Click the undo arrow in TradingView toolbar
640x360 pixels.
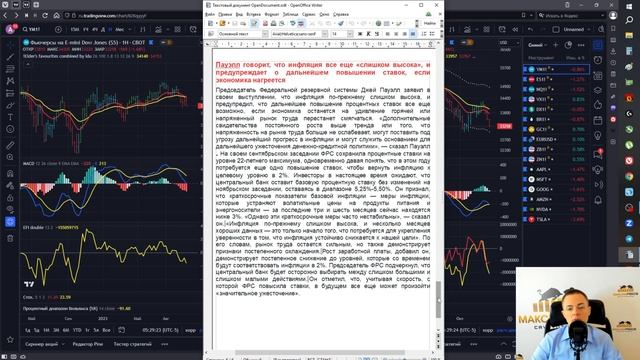click(x=530, y=29)
